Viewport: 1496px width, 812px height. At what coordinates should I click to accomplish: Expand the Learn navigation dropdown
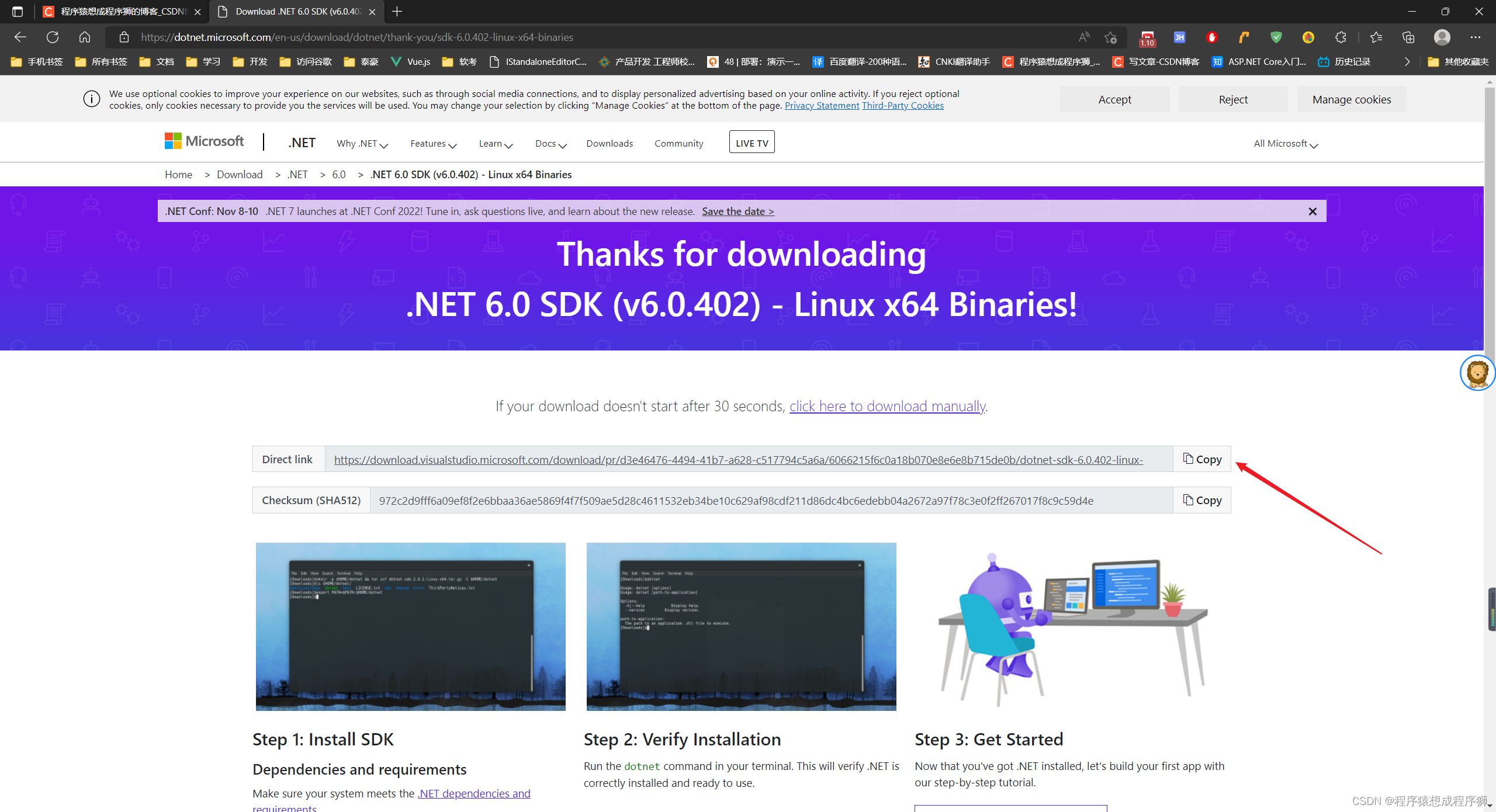pos(495,144)
